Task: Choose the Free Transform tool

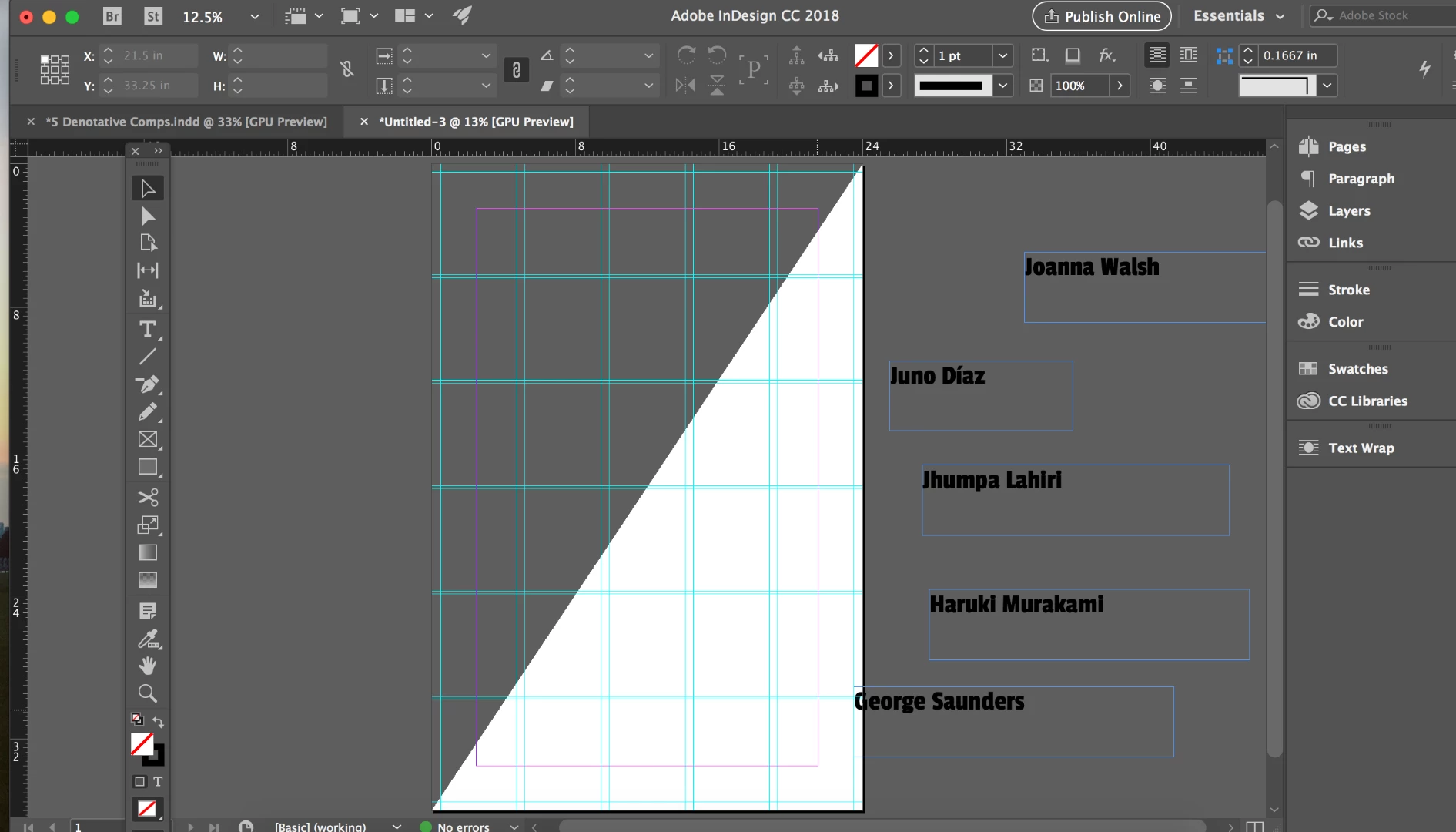Action: coord(148,525)
